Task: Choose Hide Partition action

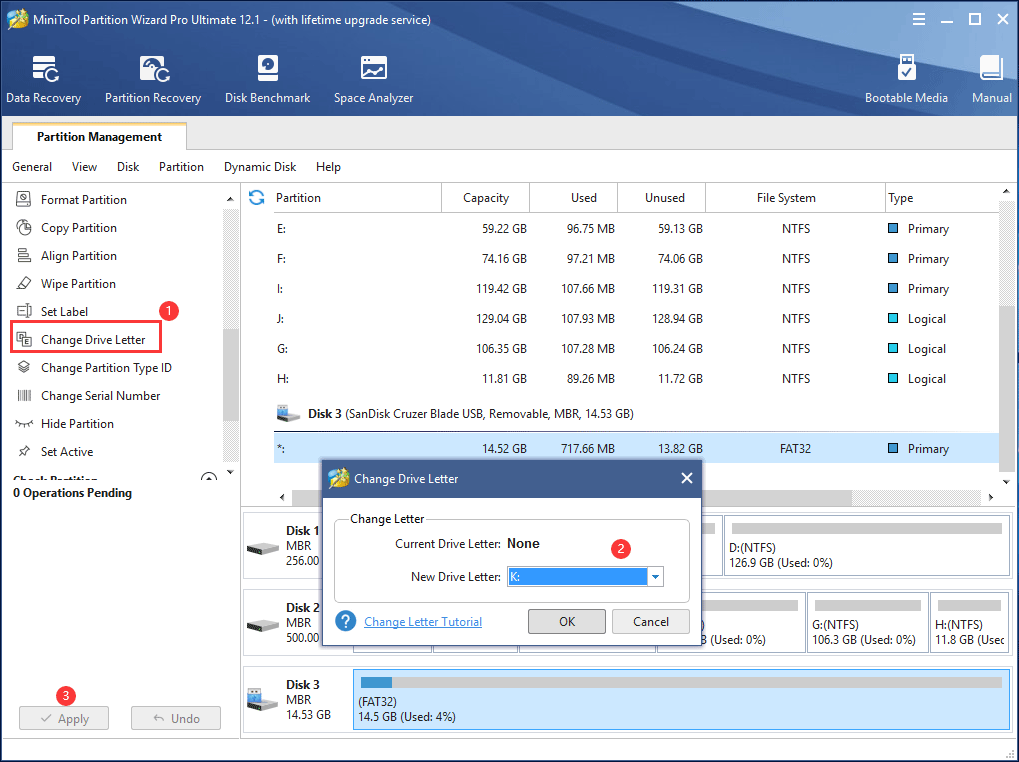Action: point(77,423)
